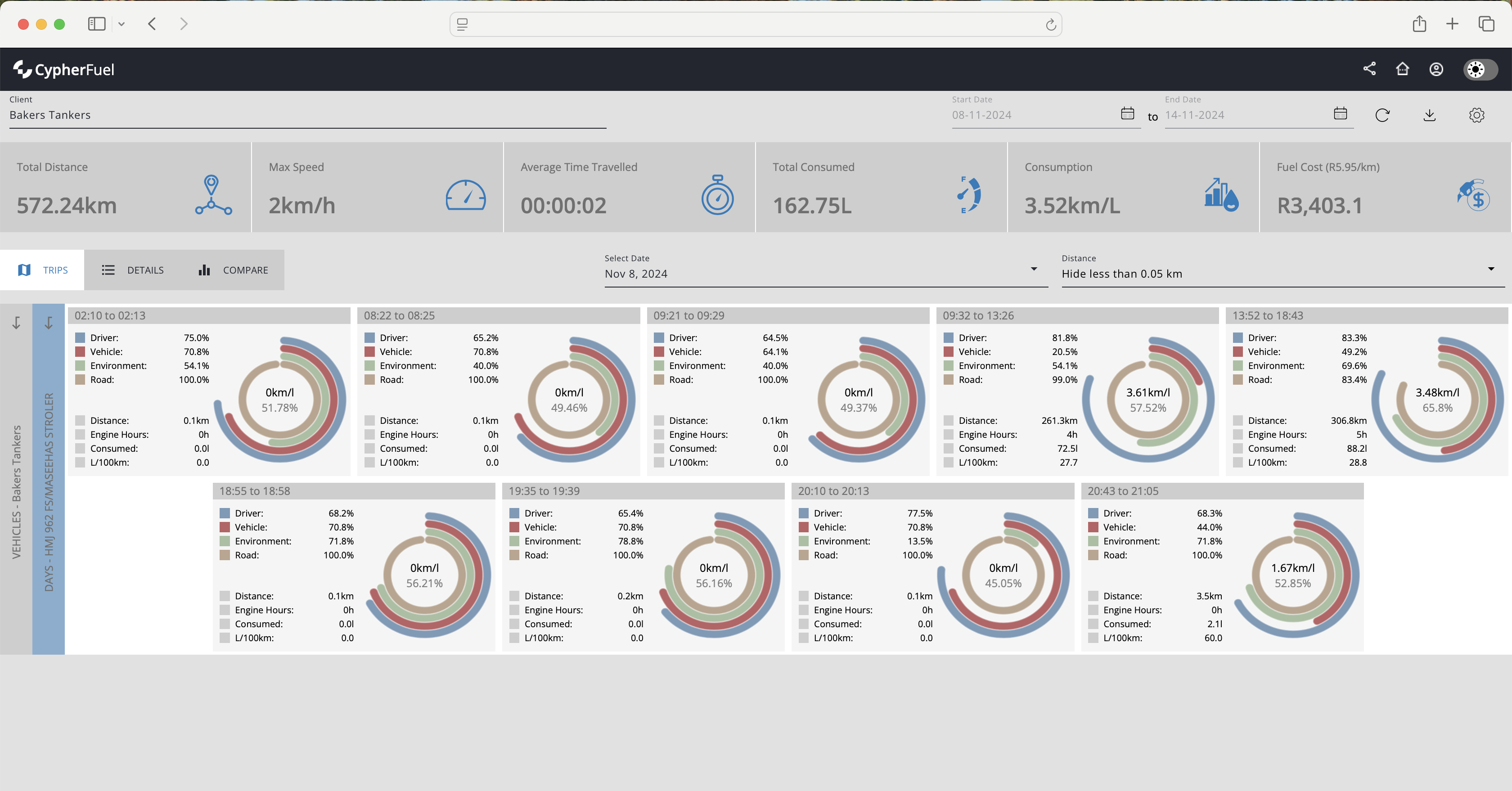
Task: Click the Total Distance route icon
Action: pyautogui.click(x=213, y=195)
